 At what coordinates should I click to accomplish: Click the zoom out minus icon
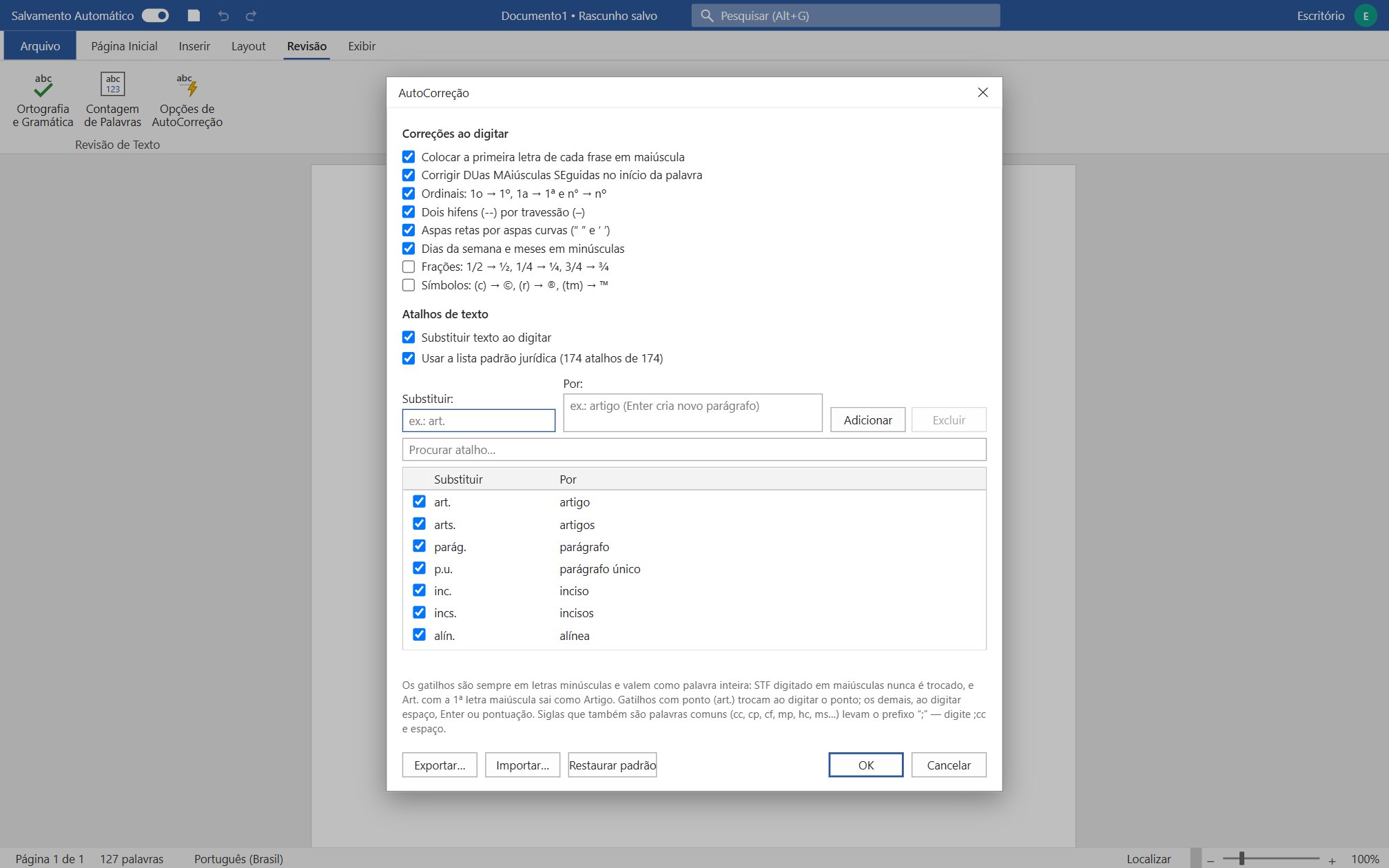pos(1211,860)
